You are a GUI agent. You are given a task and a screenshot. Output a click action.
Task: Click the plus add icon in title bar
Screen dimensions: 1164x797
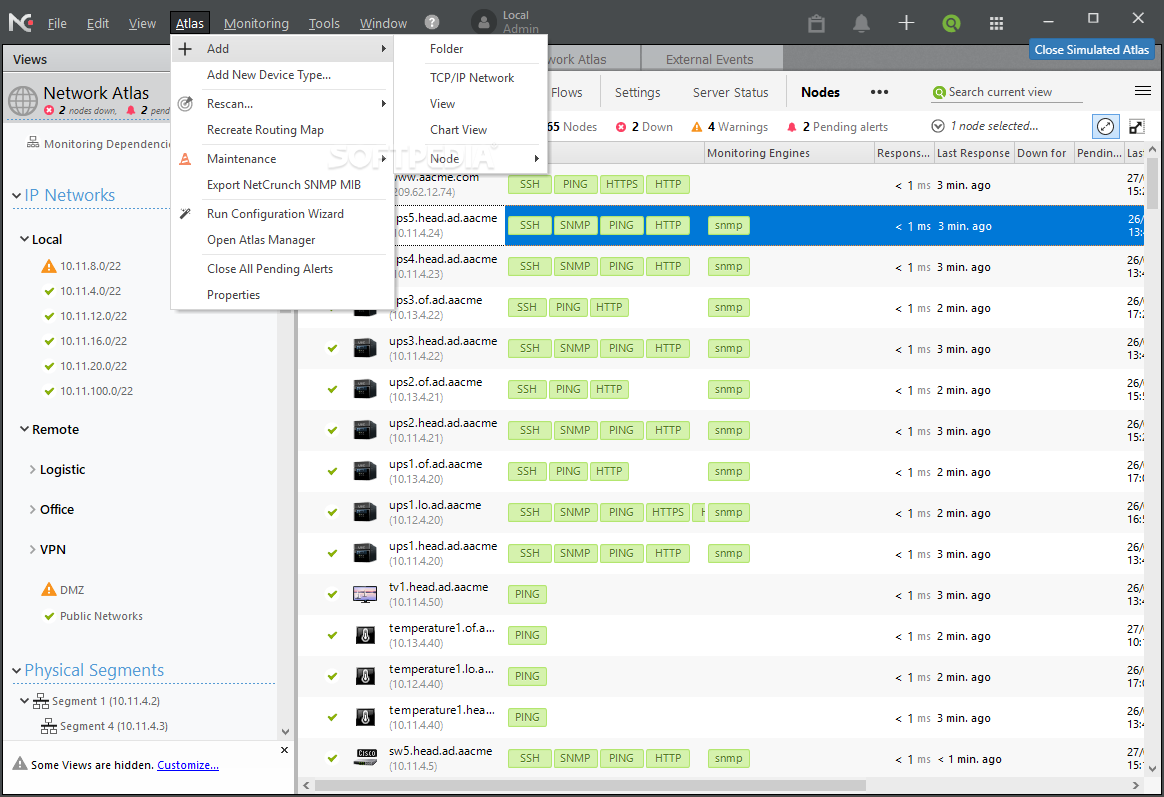coord(906,23)
